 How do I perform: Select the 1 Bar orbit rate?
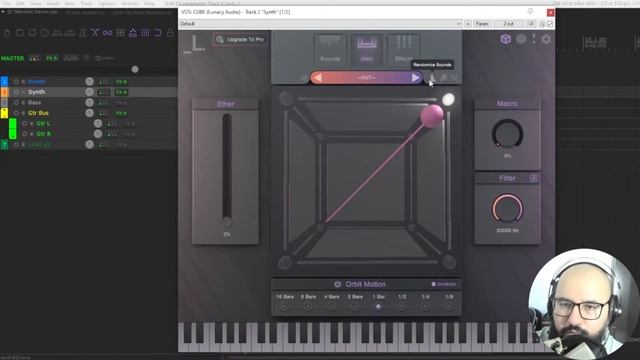pos(378,306)
